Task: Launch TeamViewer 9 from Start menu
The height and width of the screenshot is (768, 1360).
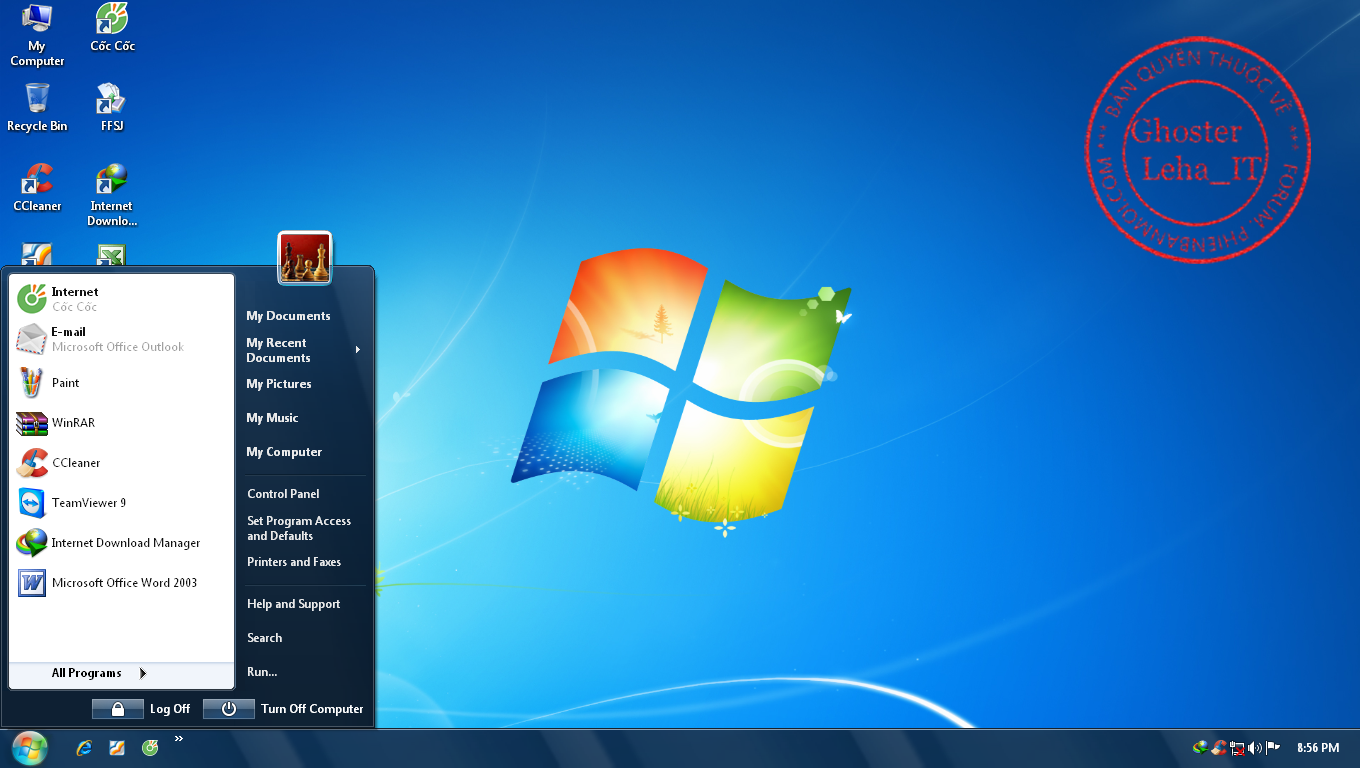Action: click(x=89, y=503)
